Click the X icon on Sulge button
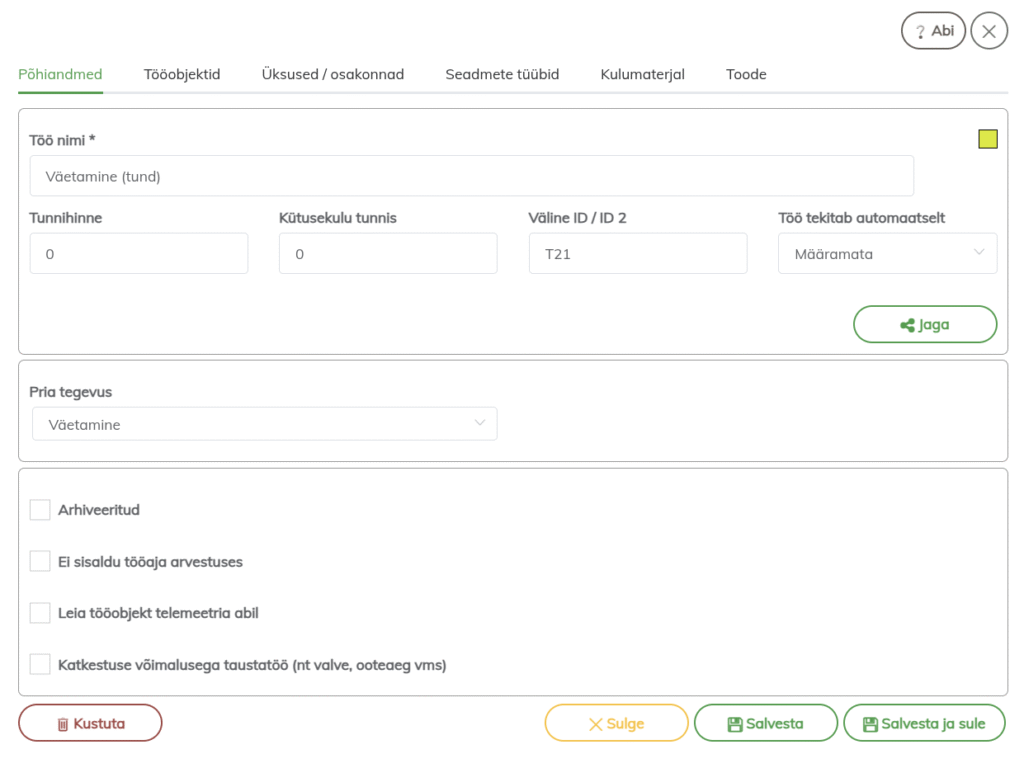This screenshot has height=773, width=1024. coord(596,724)
